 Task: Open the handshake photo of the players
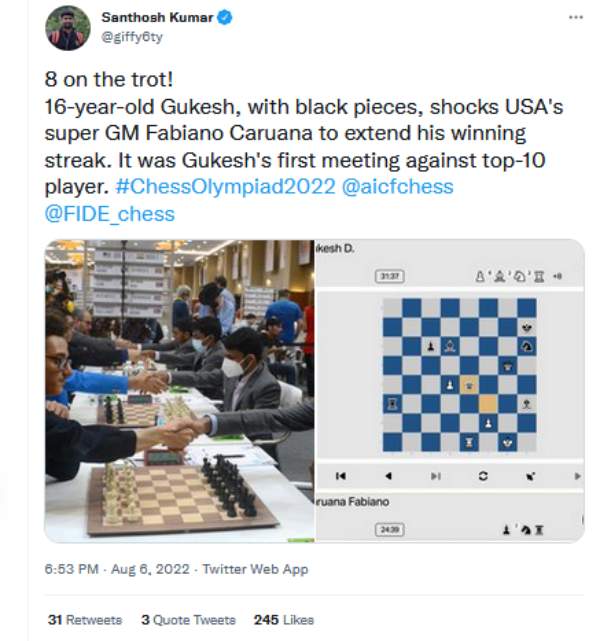(x=180, y=391)
